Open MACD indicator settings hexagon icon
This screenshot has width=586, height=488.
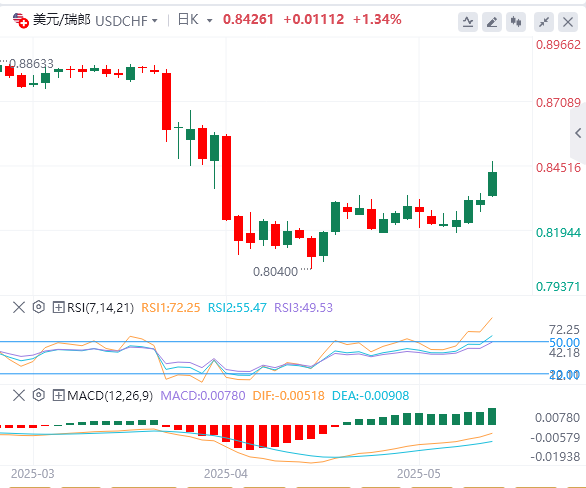click(x=38, y=395)
